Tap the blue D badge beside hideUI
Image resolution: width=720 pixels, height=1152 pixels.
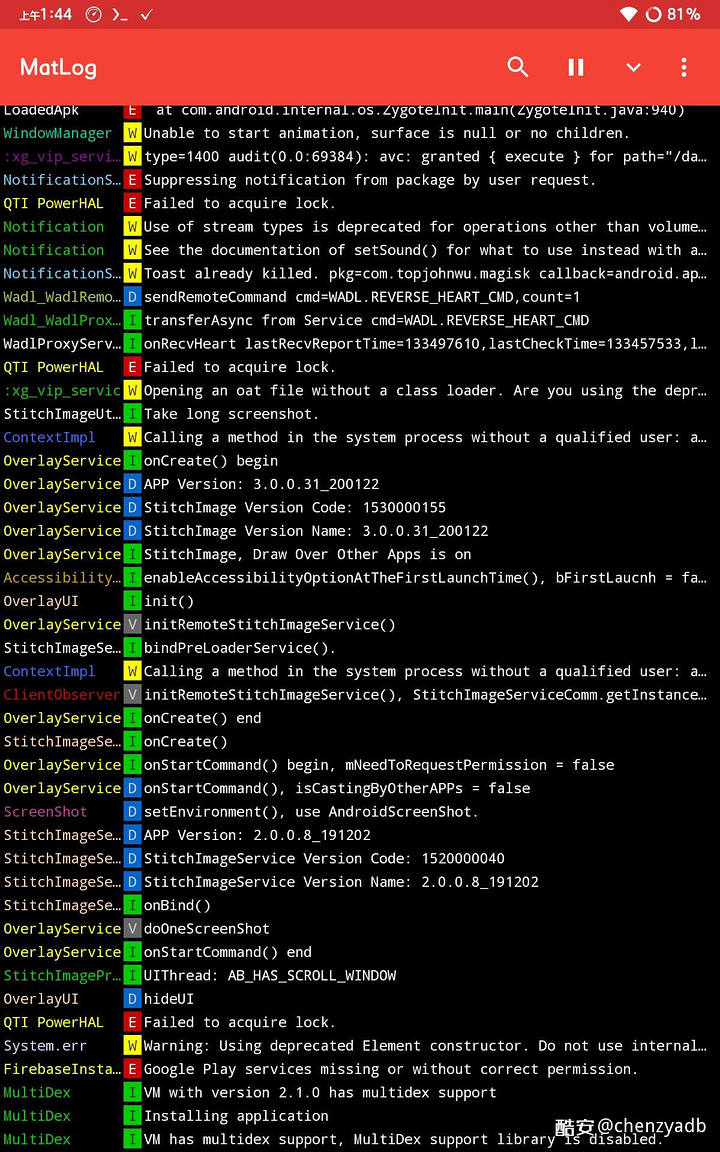[132, 999]
